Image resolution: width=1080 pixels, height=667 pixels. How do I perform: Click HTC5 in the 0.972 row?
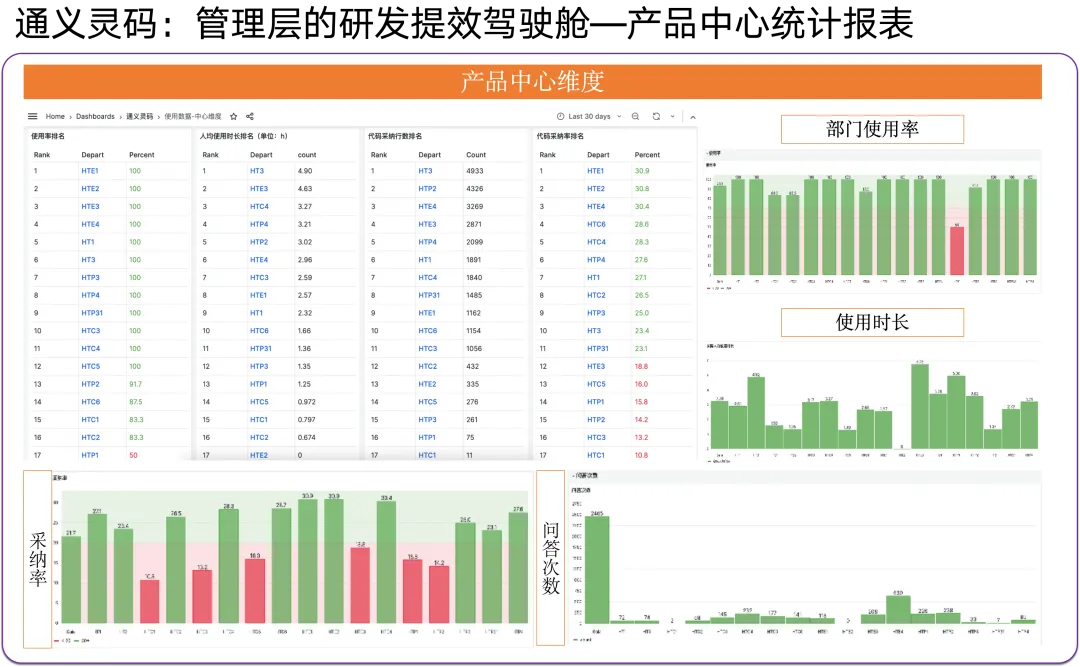tap(259, 402)
